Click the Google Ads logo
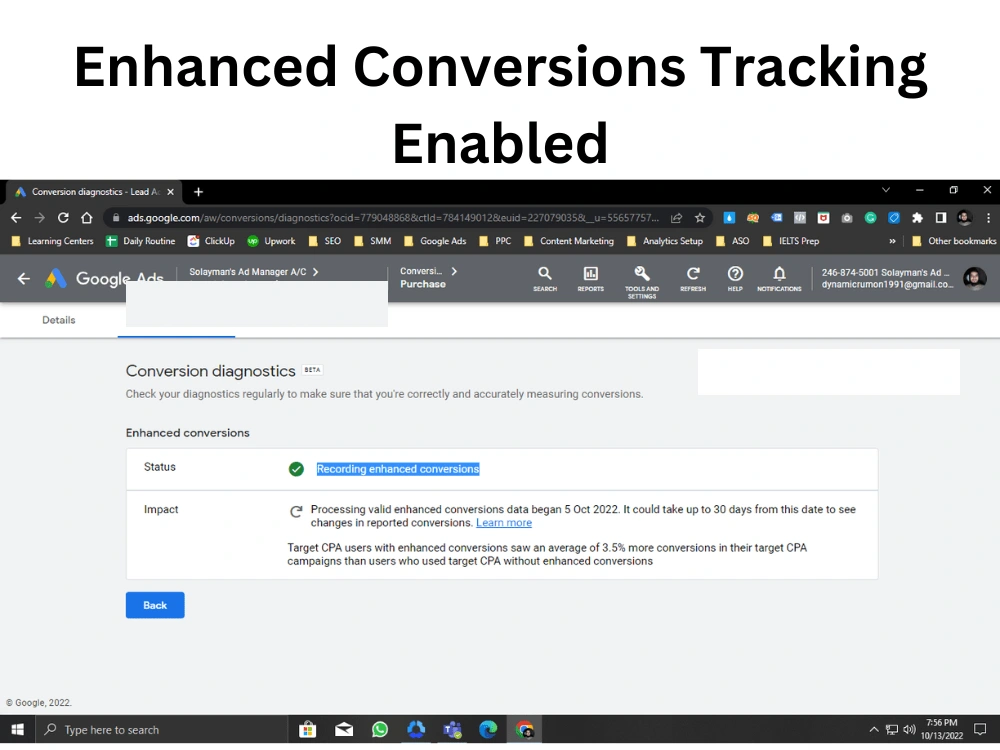The image size is (1000, 750). [104, 279]
